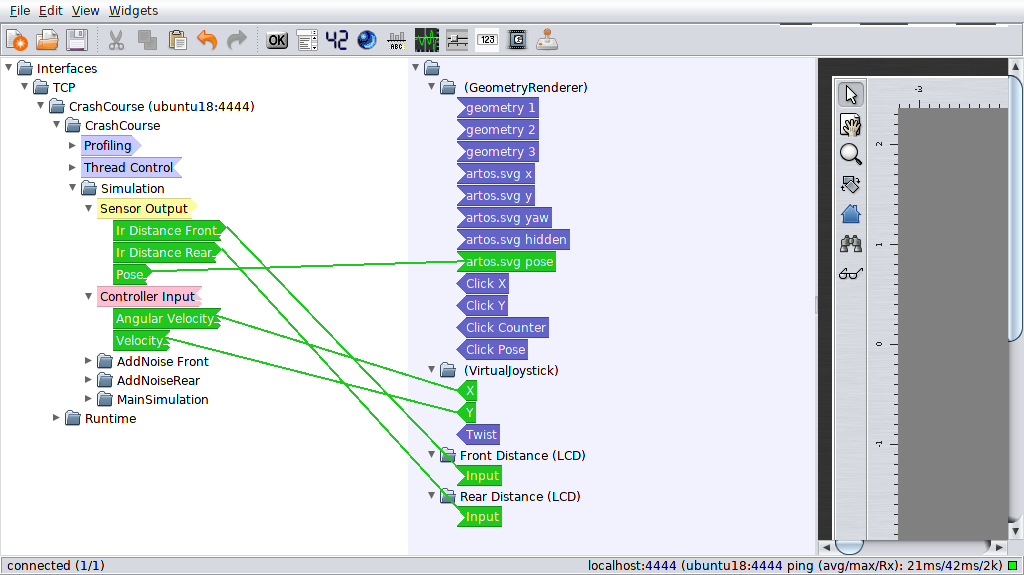Click the vertical scrollbar down arrow

point(1016,531)
